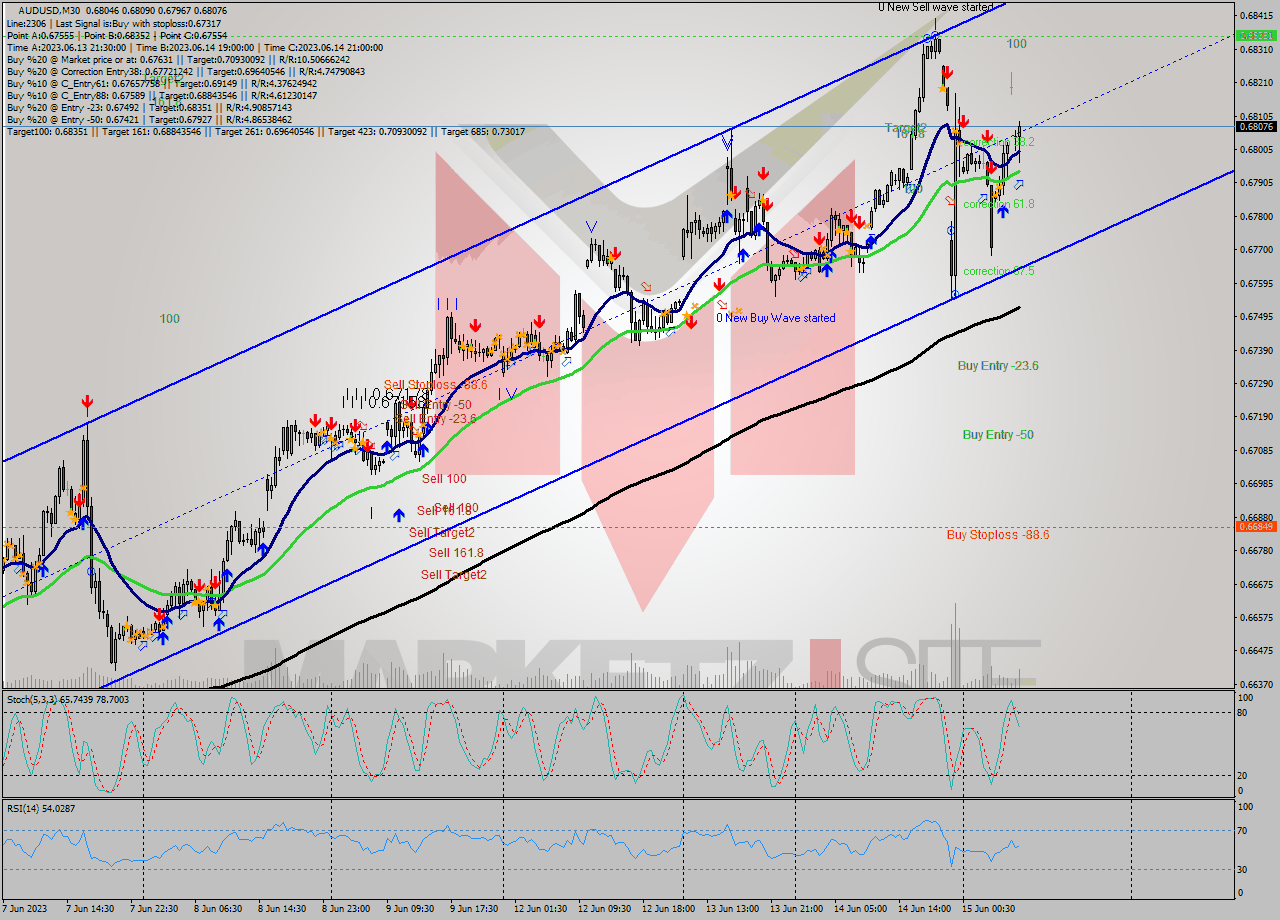Click the '9 Jun 17:30' time axis label
This screenshot has height=920, width=1280.
pos(474,909)
